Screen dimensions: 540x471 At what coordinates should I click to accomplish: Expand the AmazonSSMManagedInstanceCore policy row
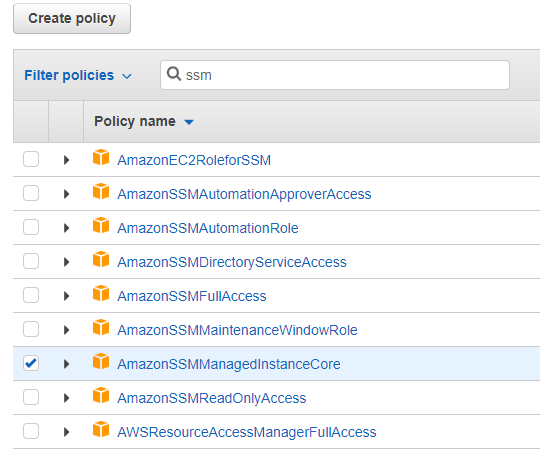click(66, 364)
